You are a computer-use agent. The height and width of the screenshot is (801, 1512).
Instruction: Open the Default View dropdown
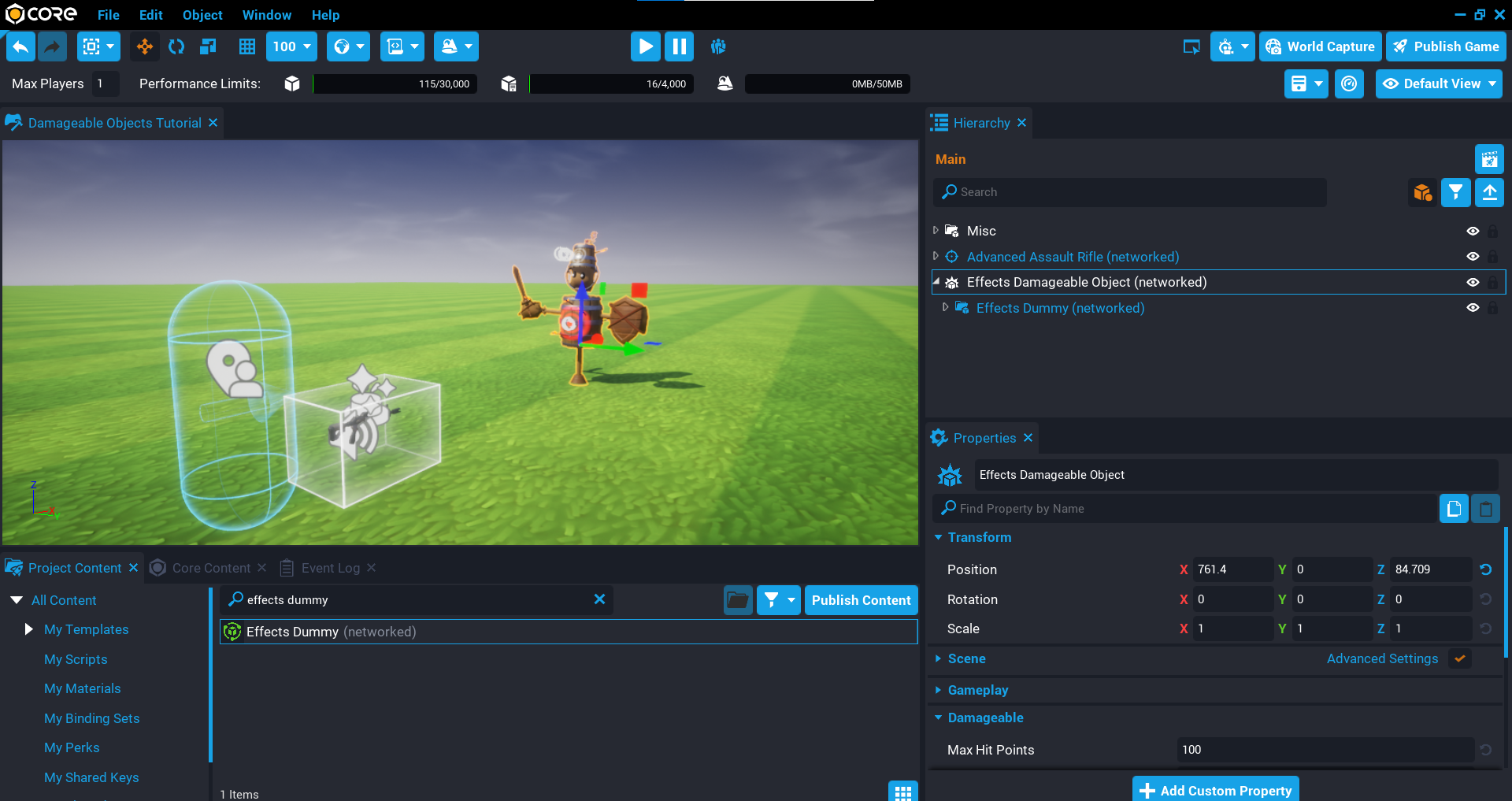click(x=1439, y=83)
